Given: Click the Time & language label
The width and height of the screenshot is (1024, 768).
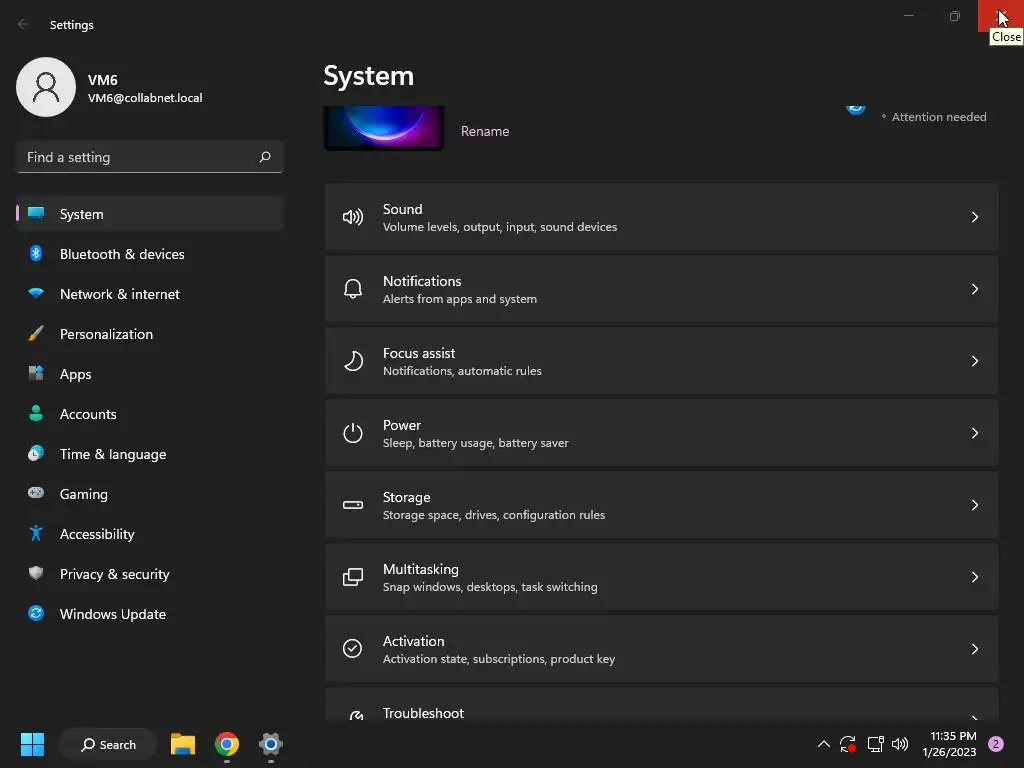Looking at the screenshot, I should click(x=113, y=455).
